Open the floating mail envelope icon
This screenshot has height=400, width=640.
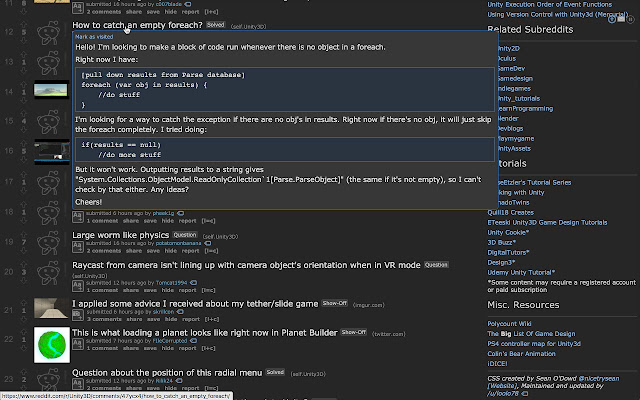pos(621,19)
